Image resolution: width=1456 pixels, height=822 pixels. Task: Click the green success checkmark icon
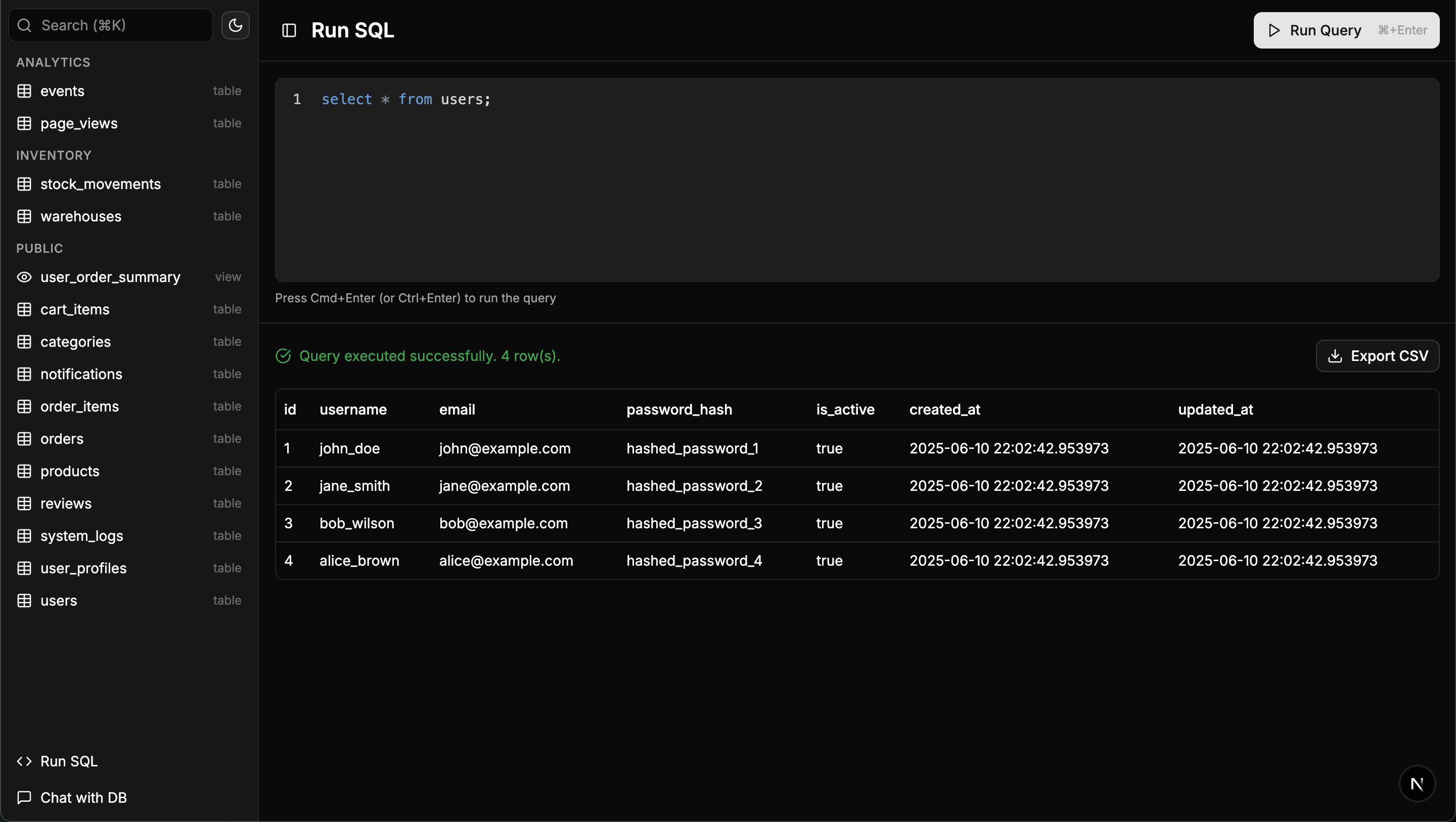(283, 355)
